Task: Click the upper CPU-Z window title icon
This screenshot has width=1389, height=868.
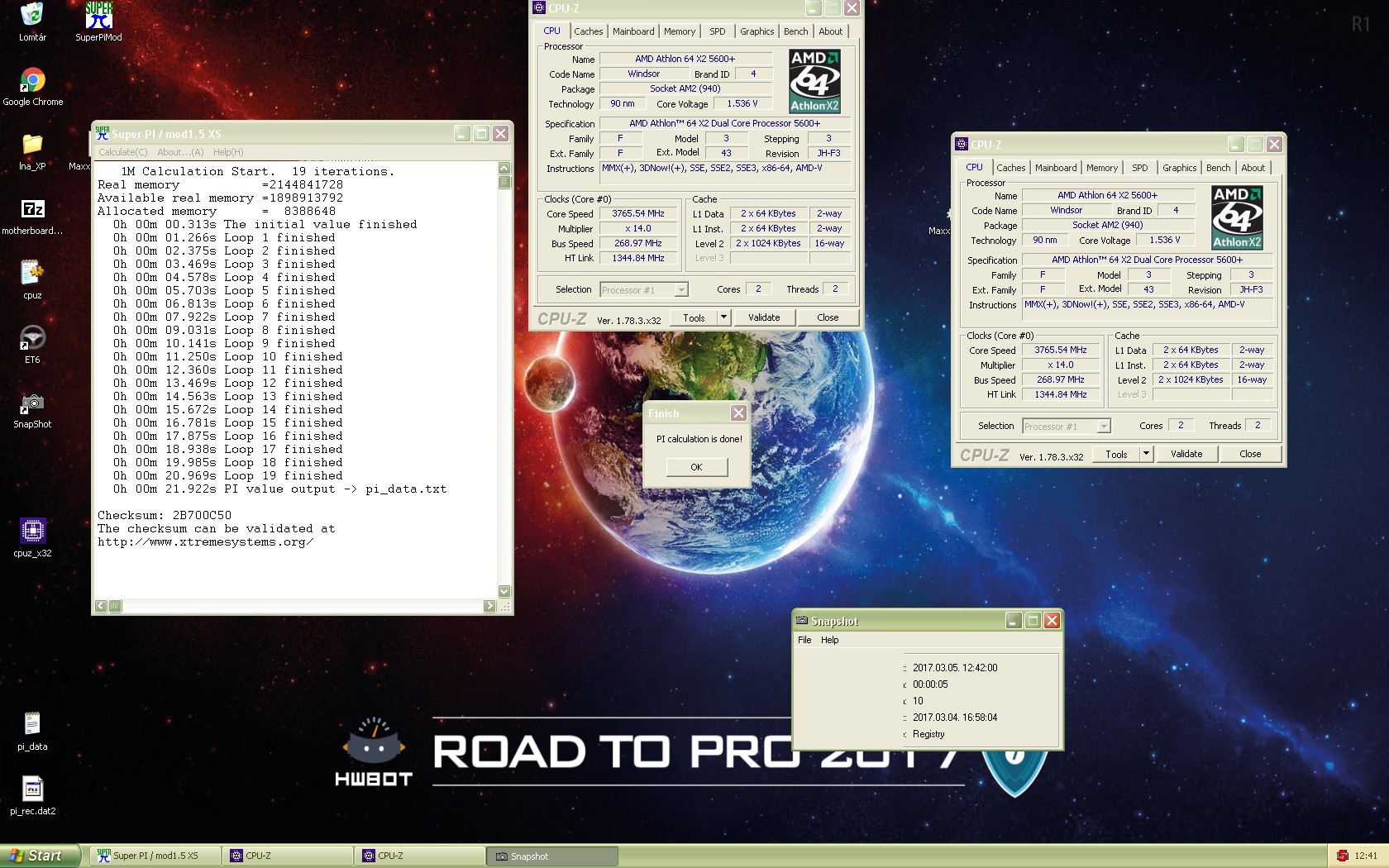Action: [539, 8]
